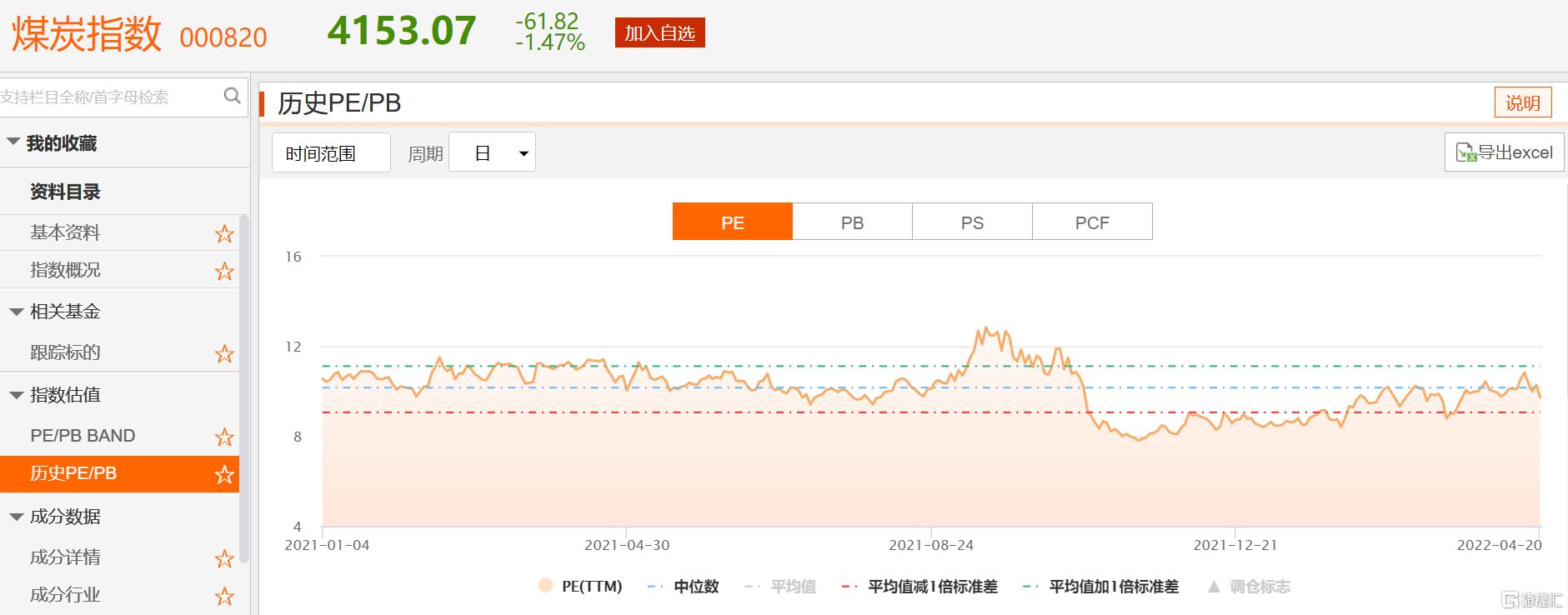Click the index code 000820

[223, 37]
